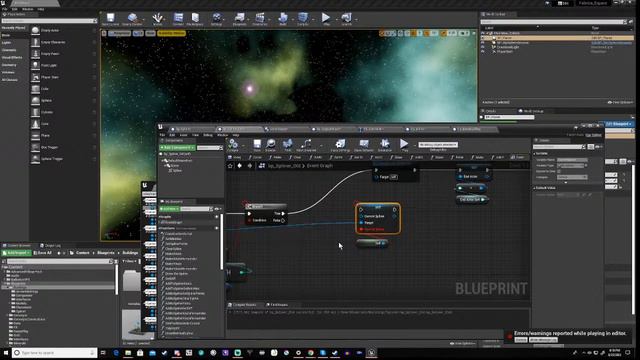Select Sphere in Place Actors list
This screenshot has width=640, height=360.
tap(63, 100)
